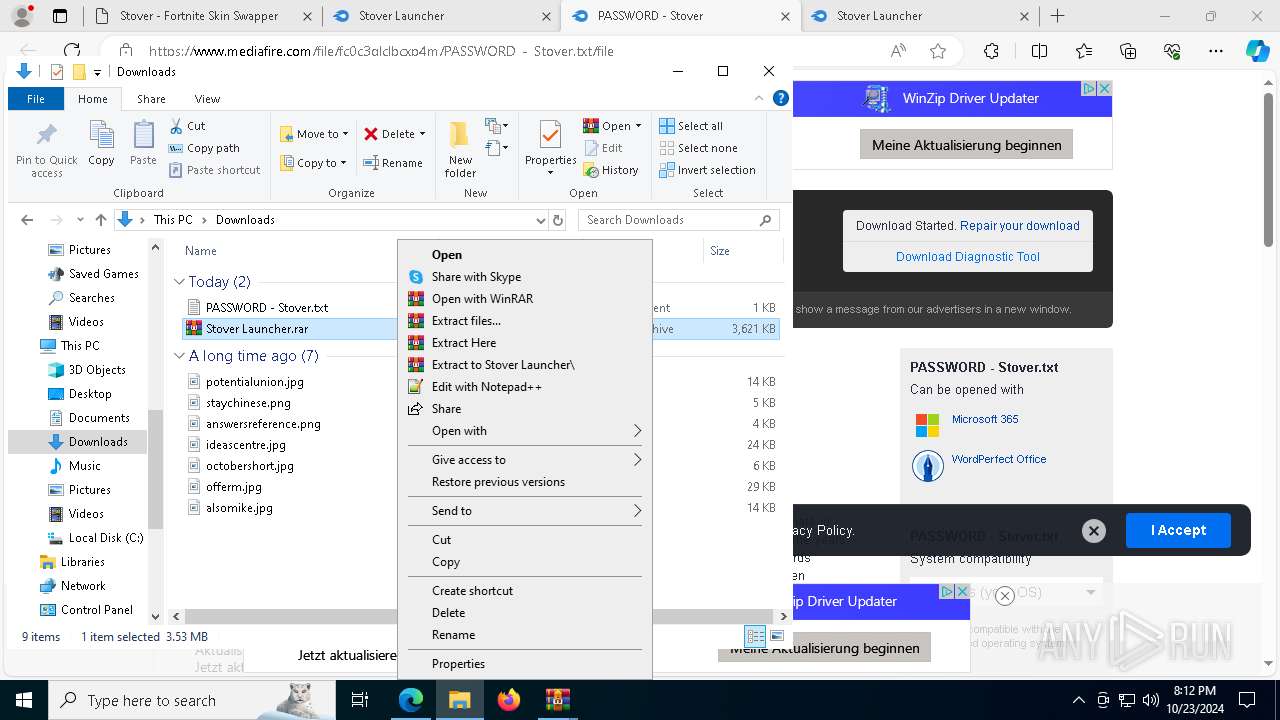Choose Extract Here menu entry
Image resolution: width=1280 pixels, height=720 pixels.
[x=525, y=343]
